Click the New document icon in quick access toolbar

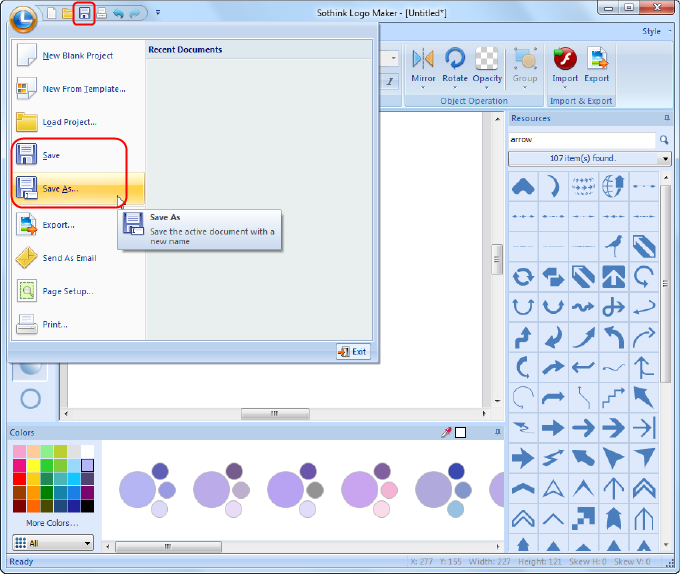tap(52, 13)
